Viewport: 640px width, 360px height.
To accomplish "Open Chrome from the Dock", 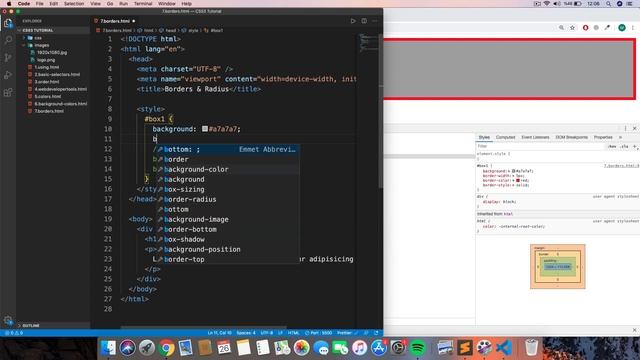I will pos(166,348).
